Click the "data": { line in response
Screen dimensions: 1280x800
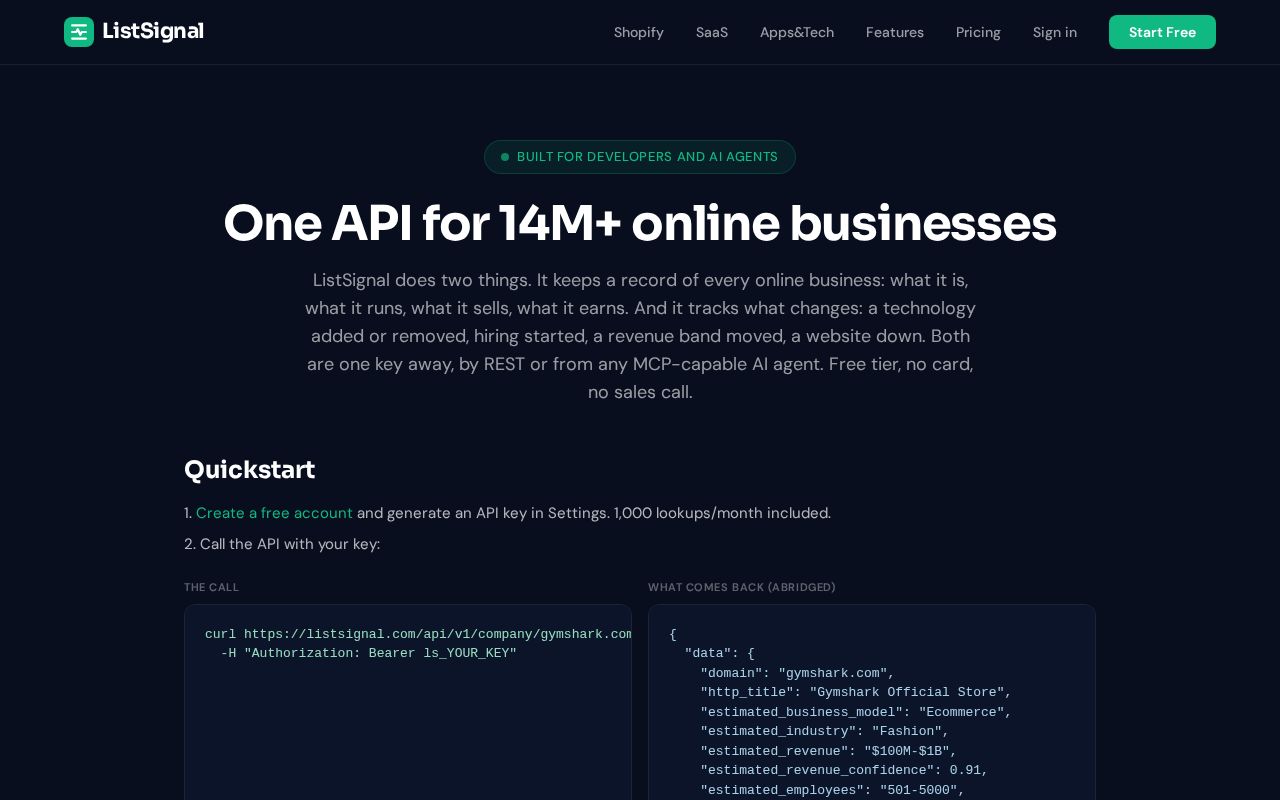click(x=719, y=653)
